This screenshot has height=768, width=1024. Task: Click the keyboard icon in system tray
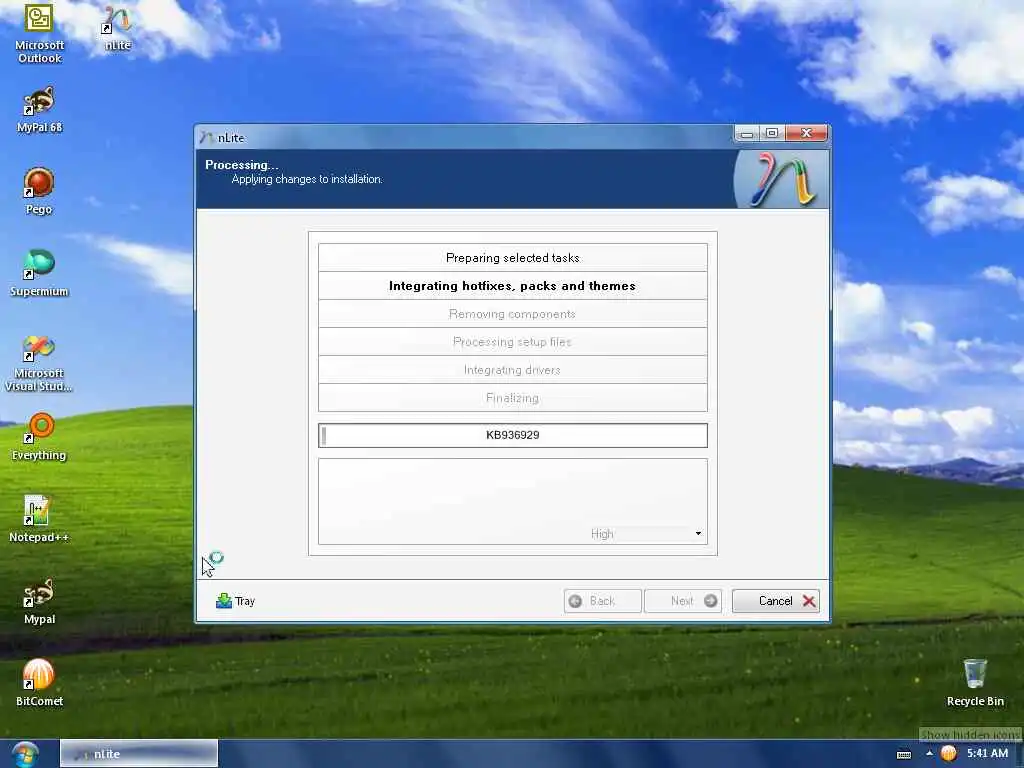pos(904,754)
